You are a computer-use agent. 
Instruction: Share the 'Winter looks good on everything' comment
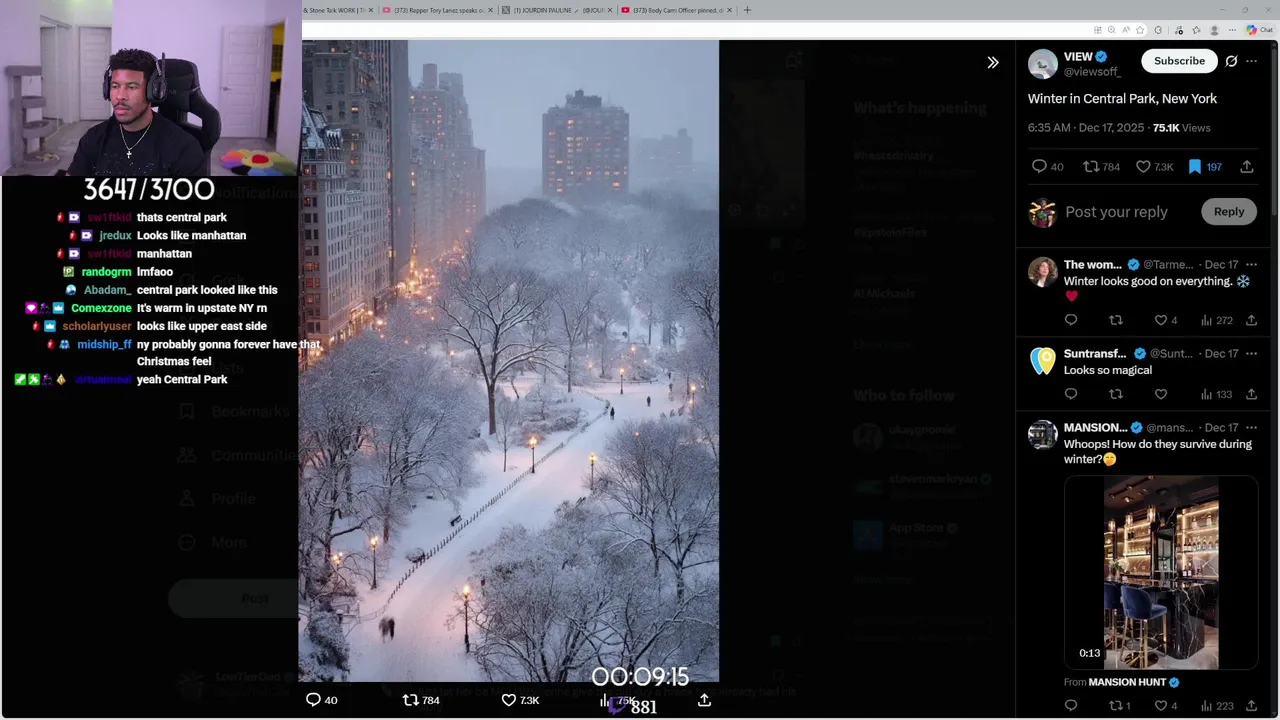[x=1251, y=320]
